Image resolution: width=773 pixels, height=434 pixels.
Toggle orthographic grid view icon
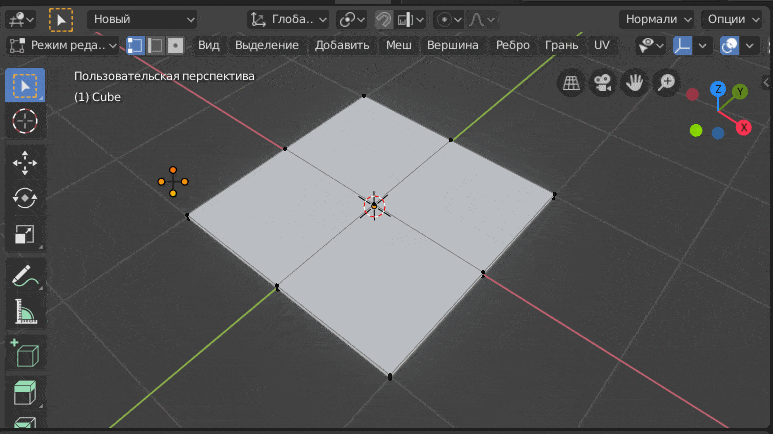click(x=571, y=83)
